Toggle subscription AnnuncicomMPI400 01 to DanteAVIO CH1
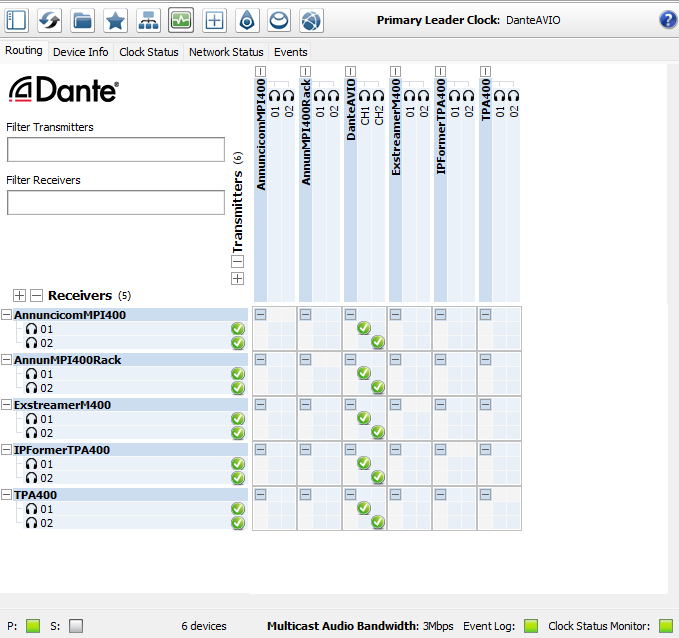679x638 pixels. point(364,328)
